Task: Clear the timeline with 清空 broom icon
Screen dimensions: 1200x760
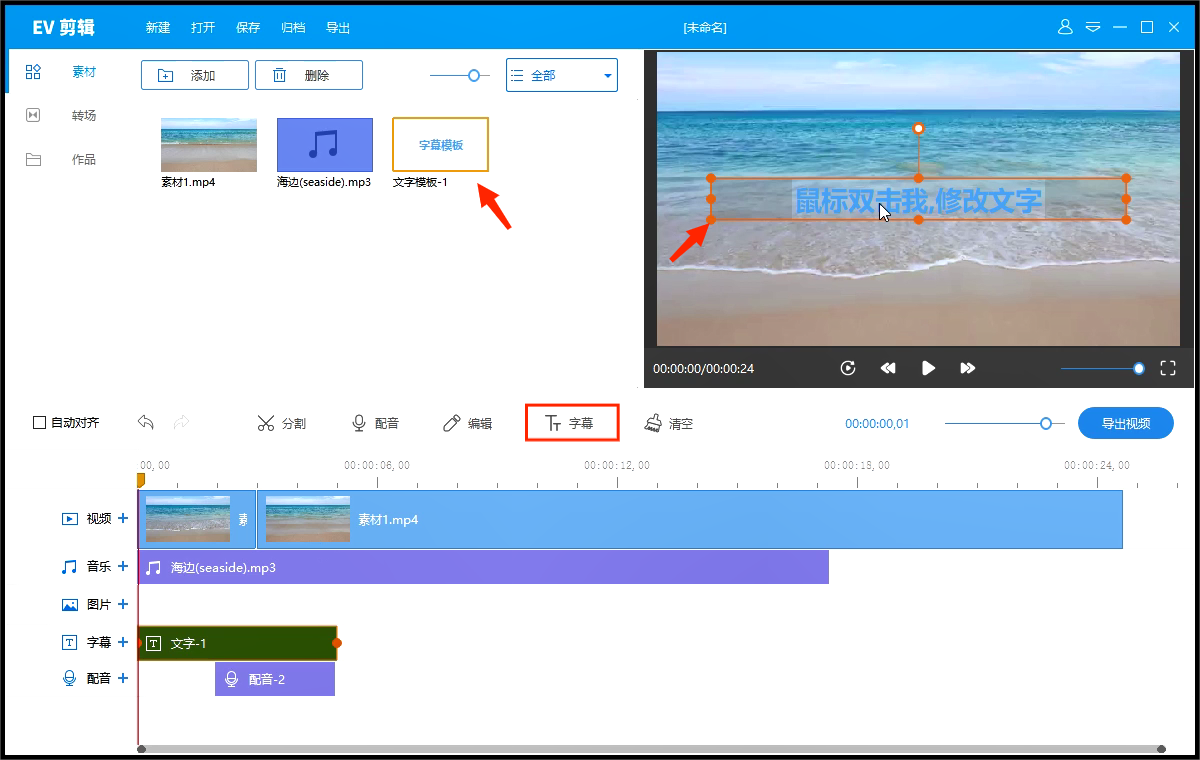Action: pos(669,423)
